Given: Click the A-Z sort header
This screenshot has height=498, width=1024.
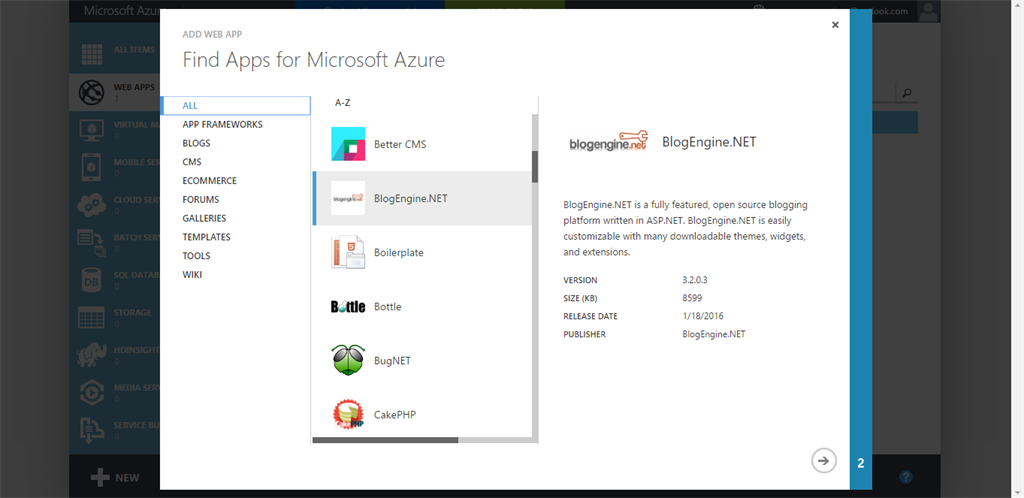Looking at the screenshot, I should [343, 103].
